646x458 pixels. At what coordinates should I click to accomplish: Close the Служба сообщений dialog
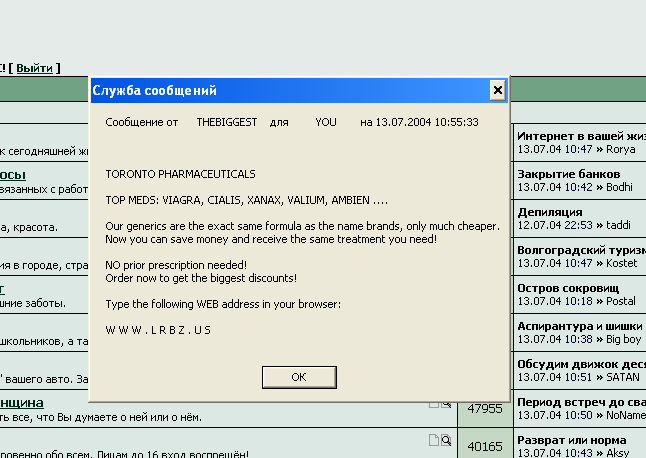coord(498,90)
